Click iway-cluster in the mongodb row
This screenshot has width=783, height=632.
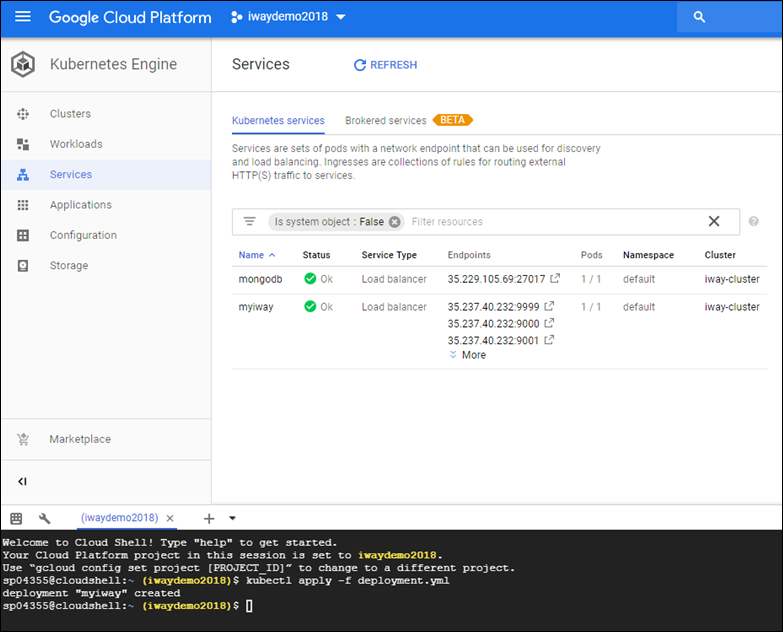coord(732,279)
